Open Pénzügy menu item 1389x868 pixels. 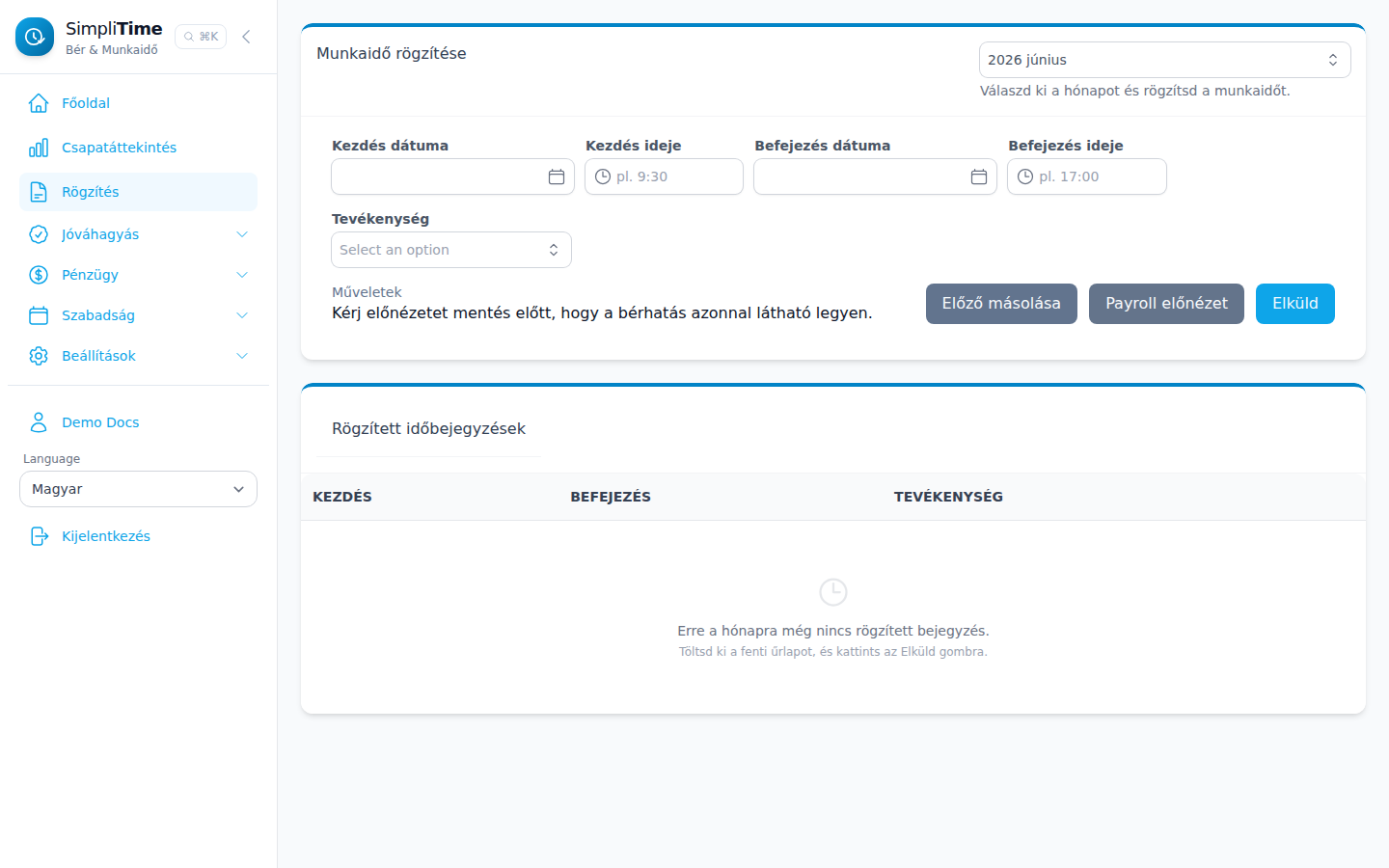pos(138,275)
